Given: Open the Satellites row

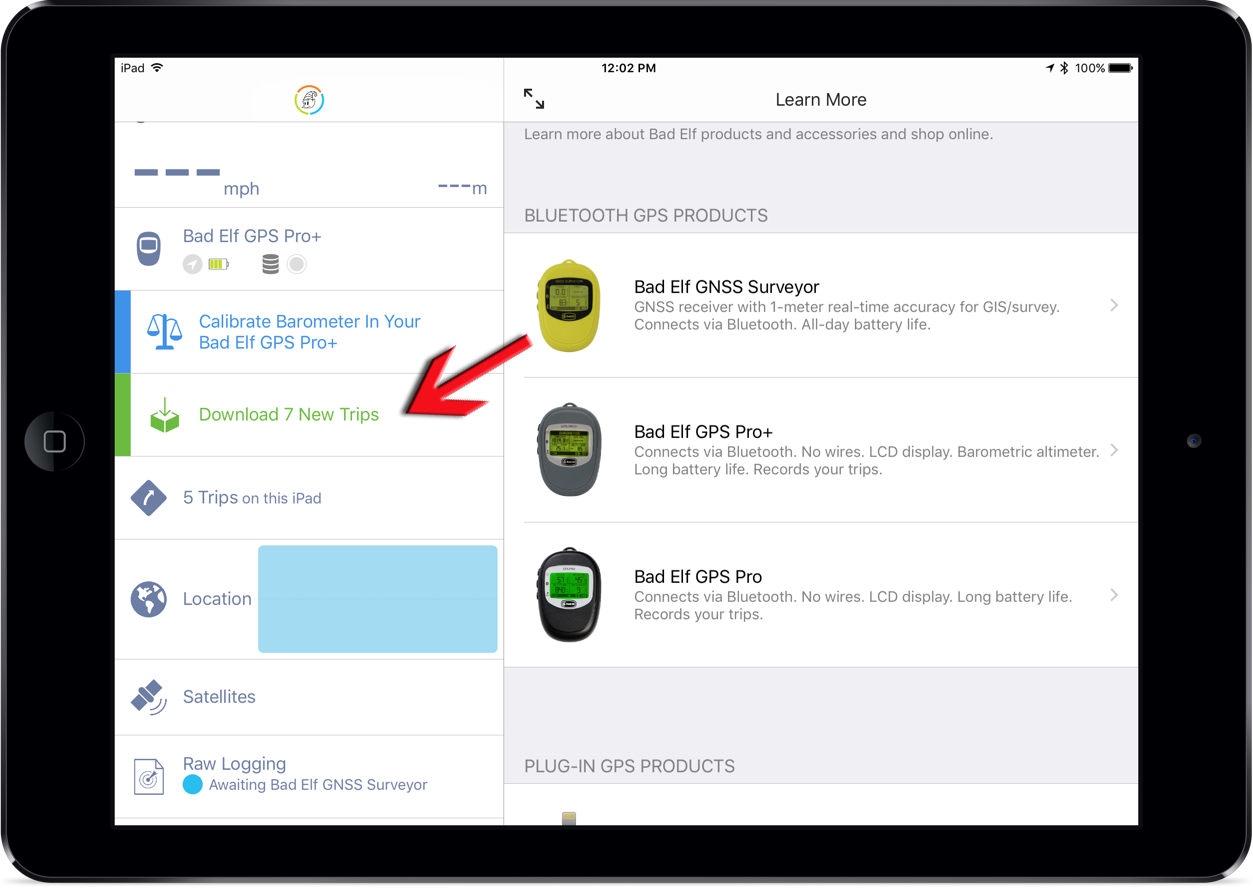Looking at the screenshot, I should [310, 697].
